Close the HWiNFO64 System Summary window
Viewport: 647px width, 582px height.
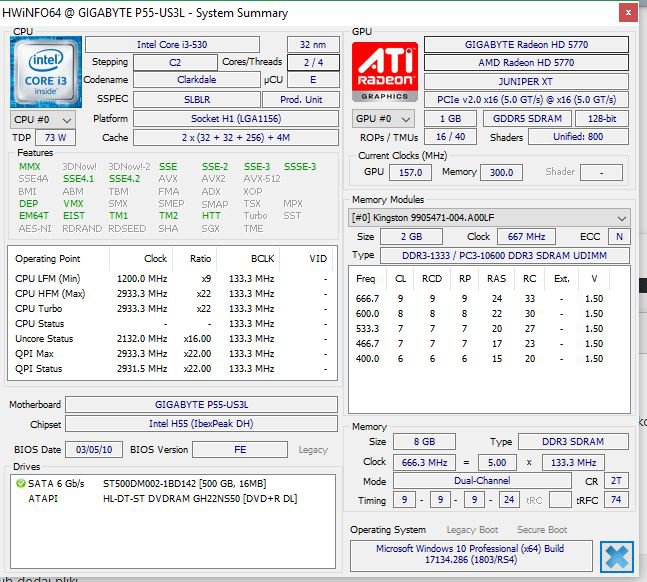click(x=628, y=13)
